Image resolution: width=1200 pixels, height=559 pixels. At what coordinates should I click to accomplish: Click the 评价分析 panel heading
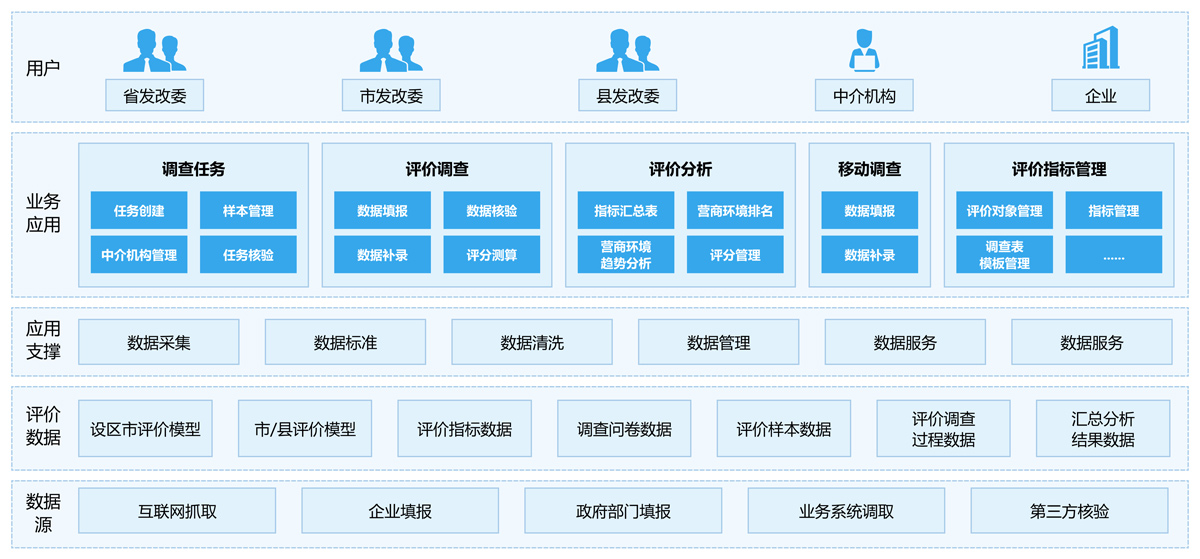(x=680, y=169)
